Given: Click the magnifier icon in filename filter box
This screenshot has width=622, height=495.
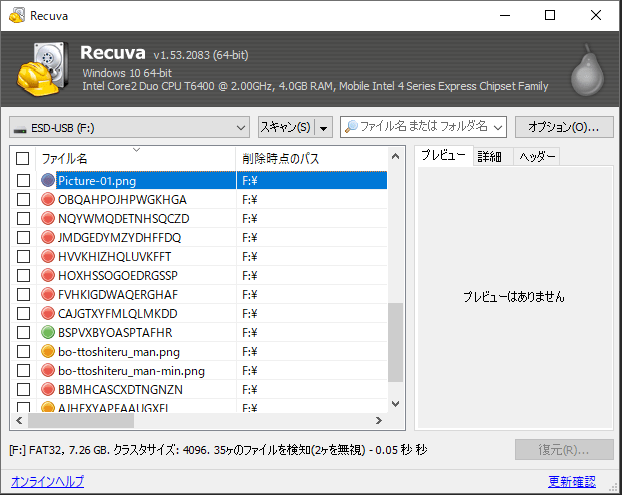Looking at the screenshot, I should [x=351, y=127].
